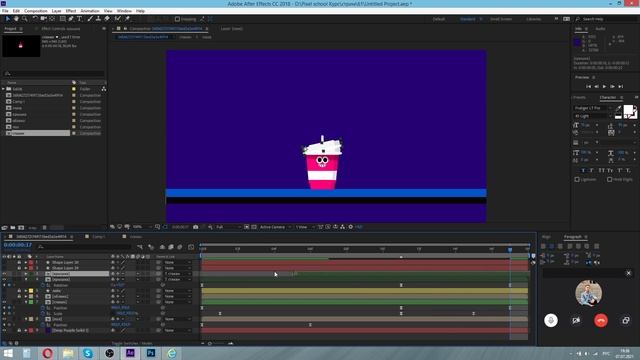This screenshot has width=640, height=360.
Task: Click the Project panel search field
Action: pyautogui.click(x=53, y=73)
